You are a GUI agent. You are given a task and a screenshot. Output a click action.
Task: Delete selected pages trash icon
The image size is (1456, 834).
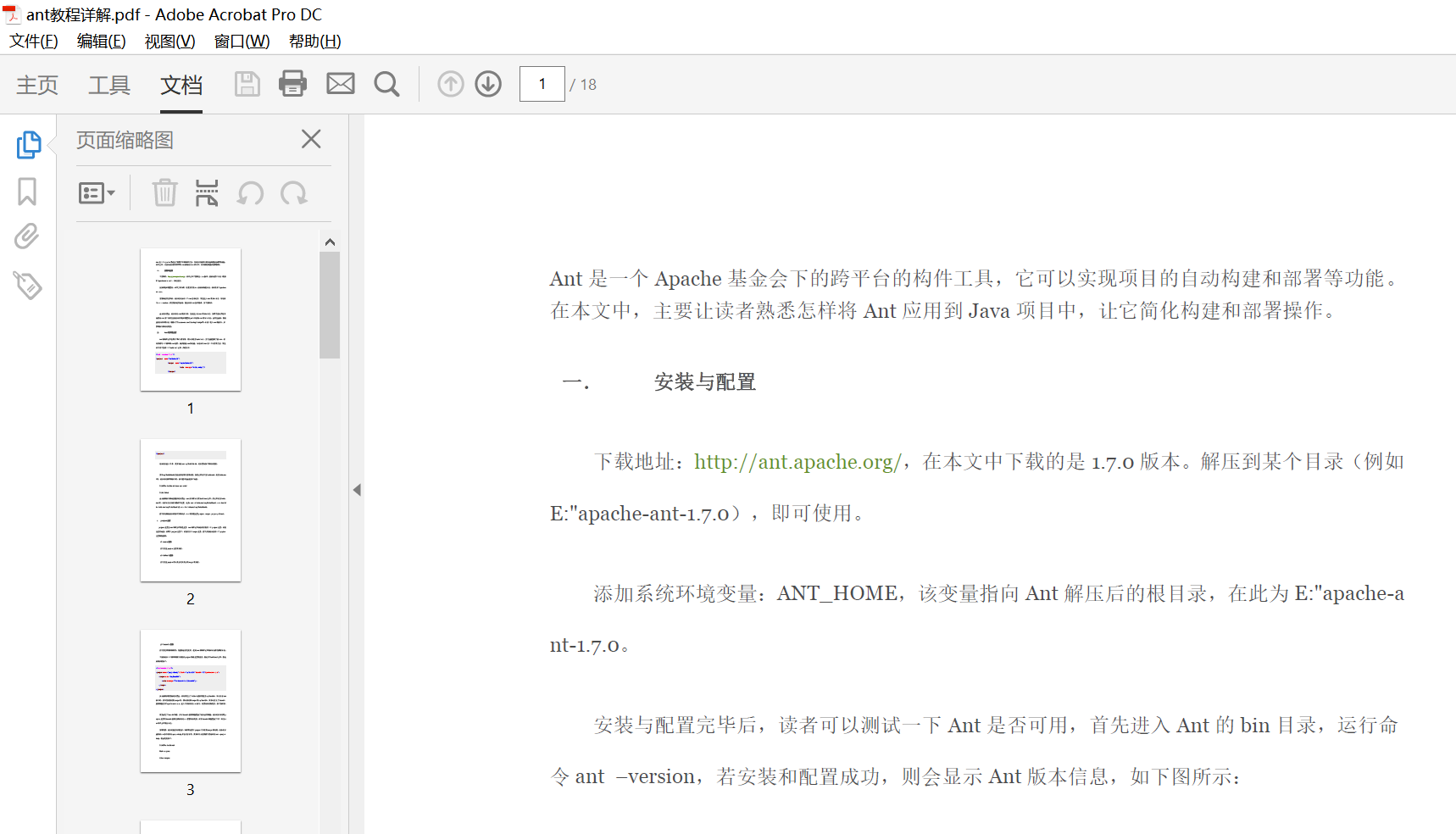[x=164, y=193]
